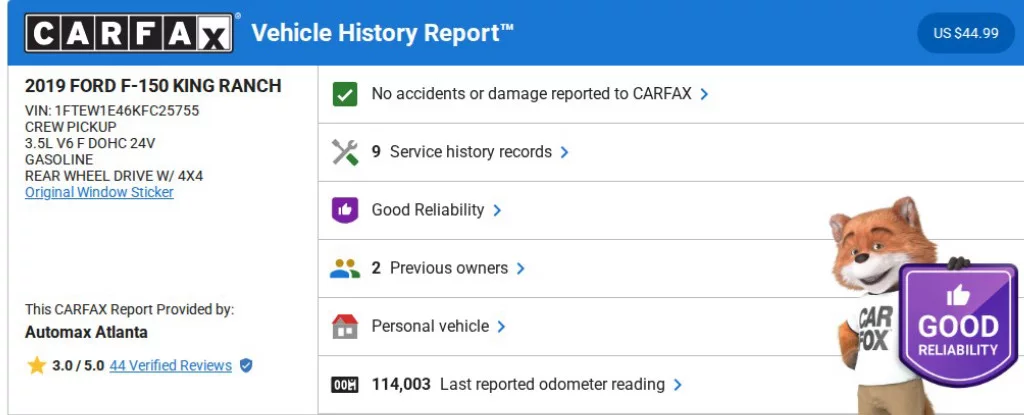
Task: Expand the no accidents reported chevron
Action: click(705, 94)
